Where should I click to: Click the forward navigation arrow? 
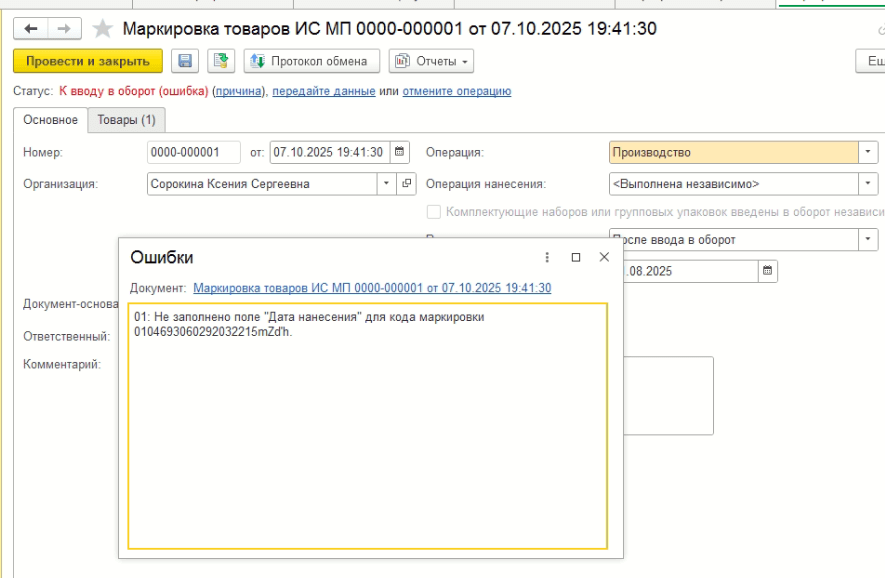(x=63, y=29)
